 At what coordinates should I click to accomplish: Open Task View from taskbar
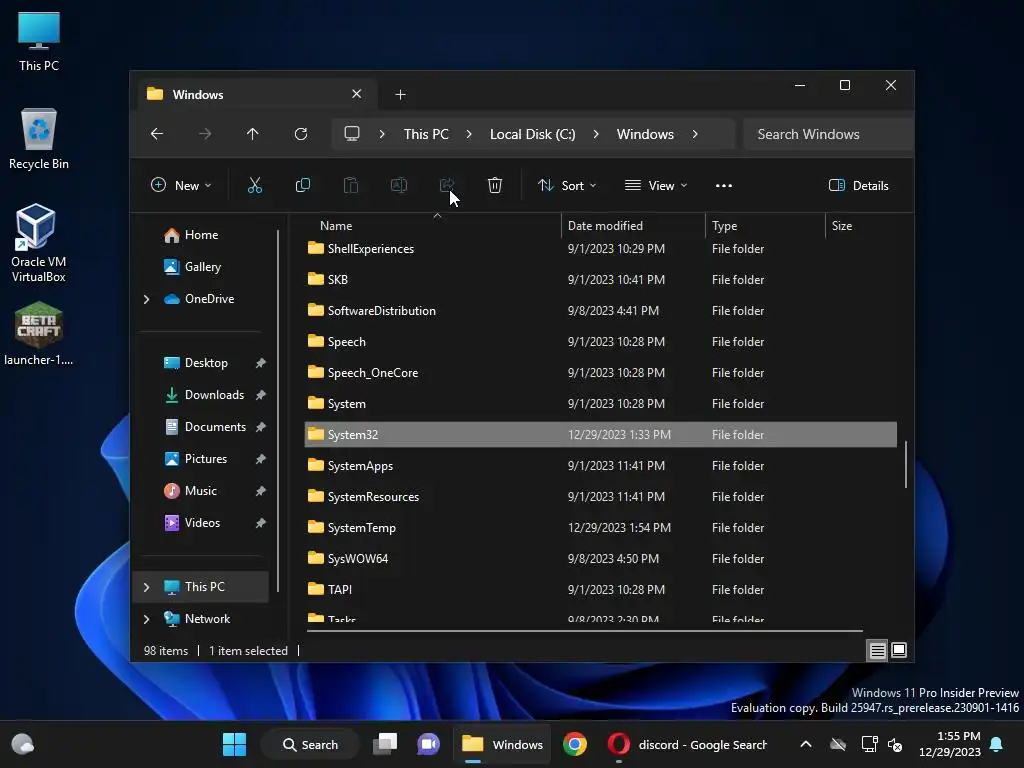pyautogui.click(x=385, y=744)
